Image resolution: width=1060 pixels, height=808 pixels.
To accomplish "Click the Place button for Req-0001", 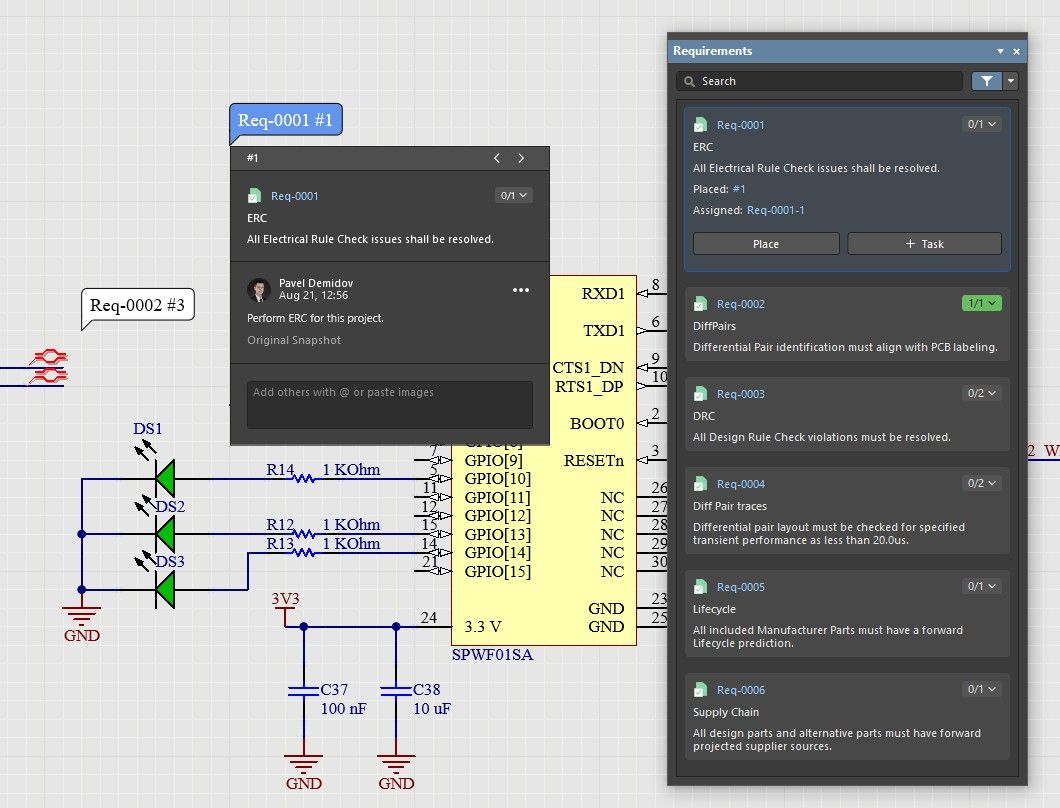I will (766, 243).
